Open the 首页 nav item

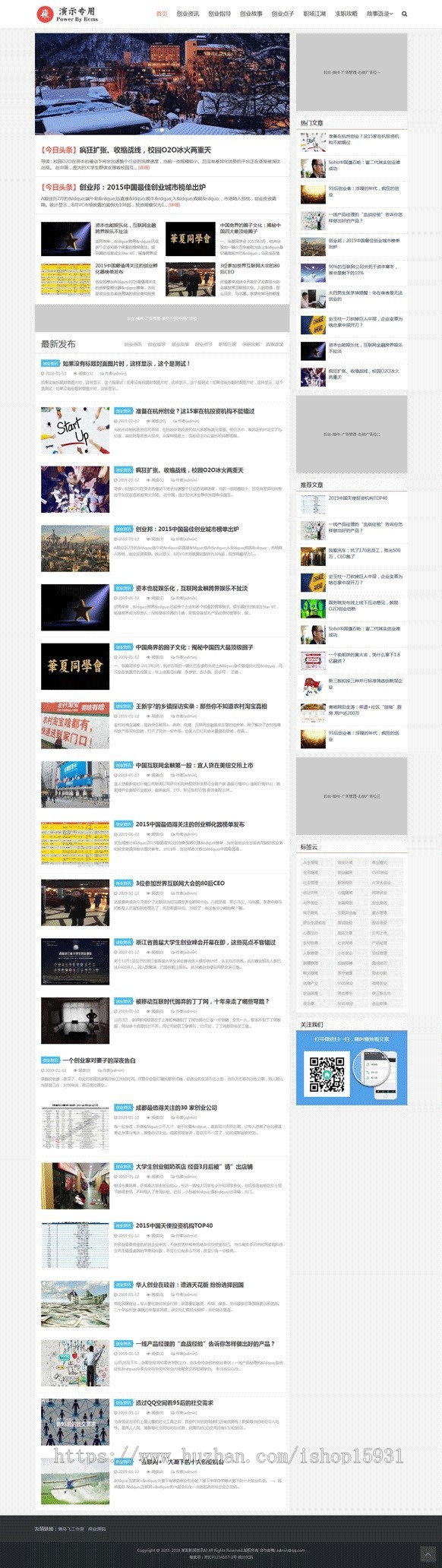(162, 14)
